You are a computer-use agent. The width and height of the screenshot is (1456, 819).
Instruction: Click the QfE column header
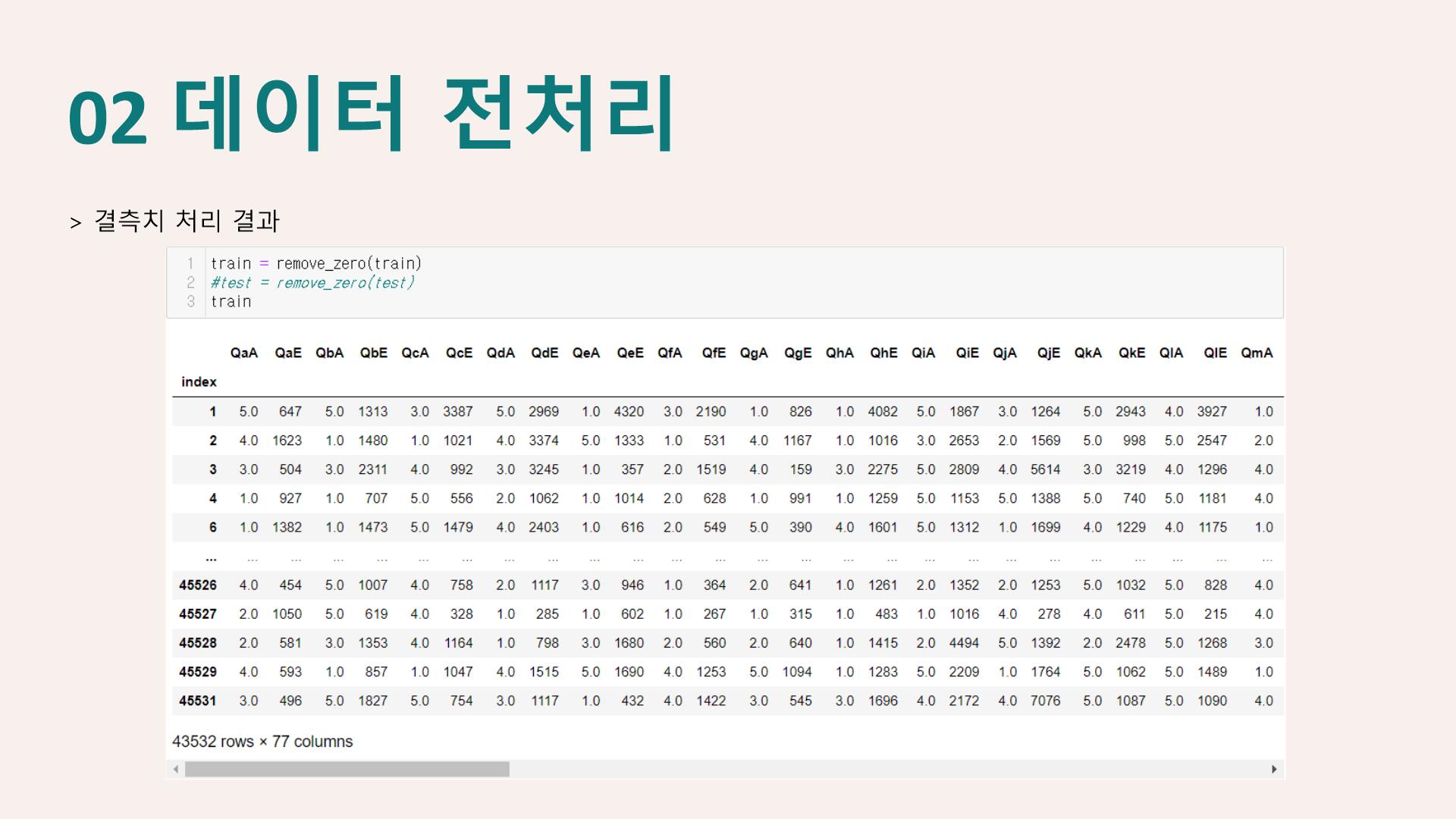click(x=714, y=353)
